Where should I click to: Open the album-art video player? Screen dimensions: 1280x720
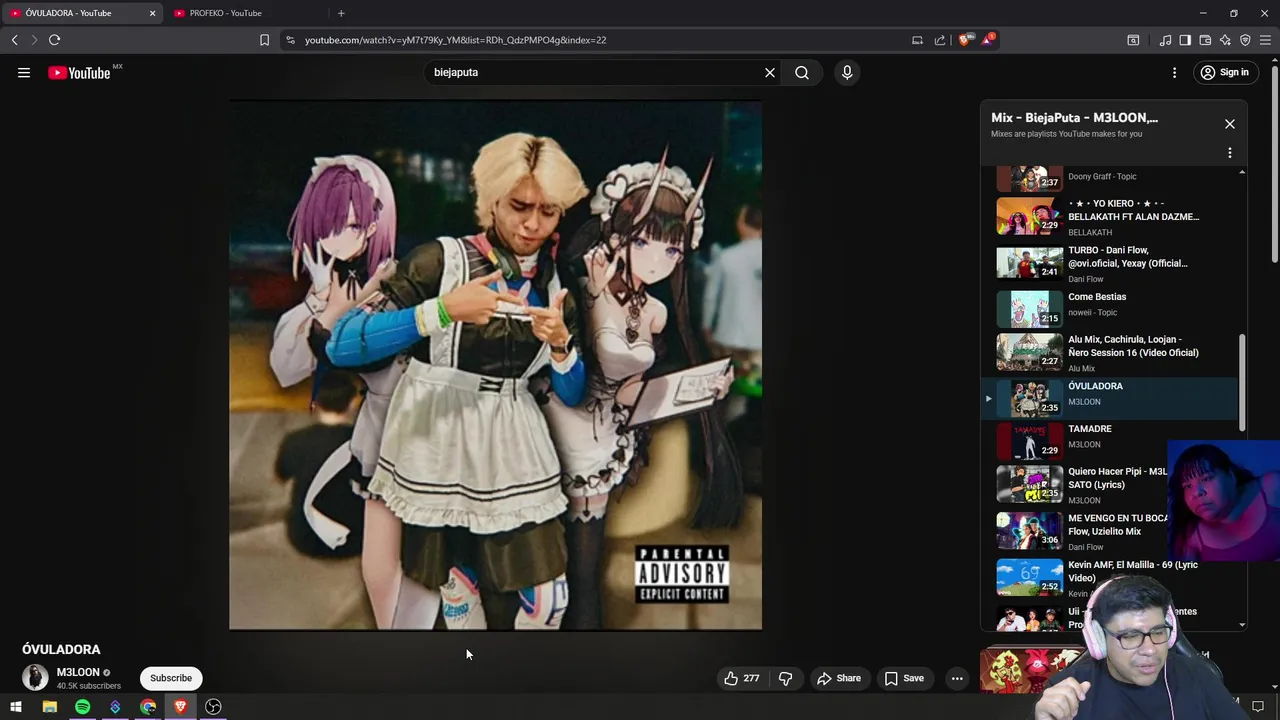496,365
